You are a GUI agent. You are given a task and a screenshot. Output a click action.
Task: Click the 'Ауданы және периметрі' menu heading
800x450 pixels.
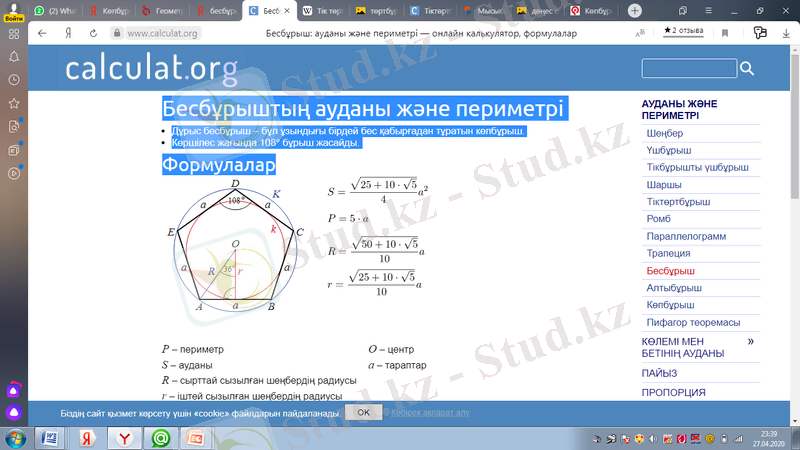pyautogui.click(x=679, y=109)
